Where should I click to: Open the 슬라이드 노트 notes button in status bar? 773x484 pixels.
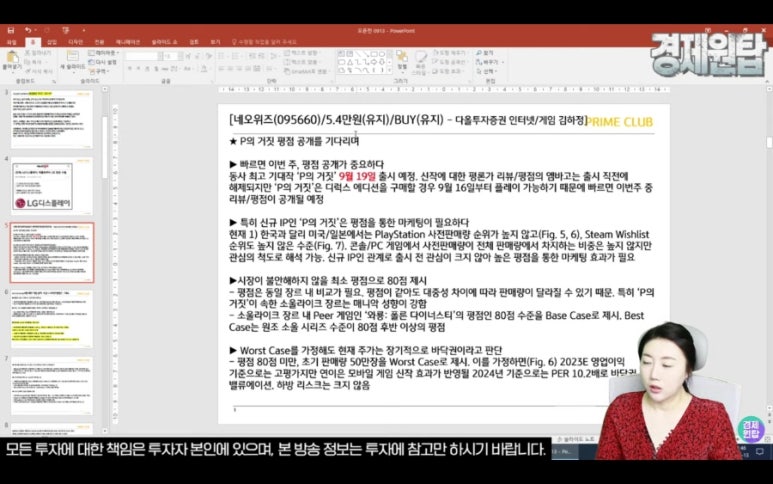coord(575,439)
